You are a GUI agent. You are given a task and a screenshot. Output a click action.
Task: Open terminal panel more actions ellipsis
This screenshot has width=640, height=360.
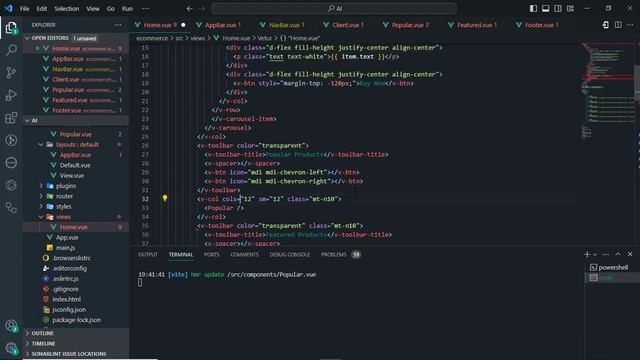(606, 254)
